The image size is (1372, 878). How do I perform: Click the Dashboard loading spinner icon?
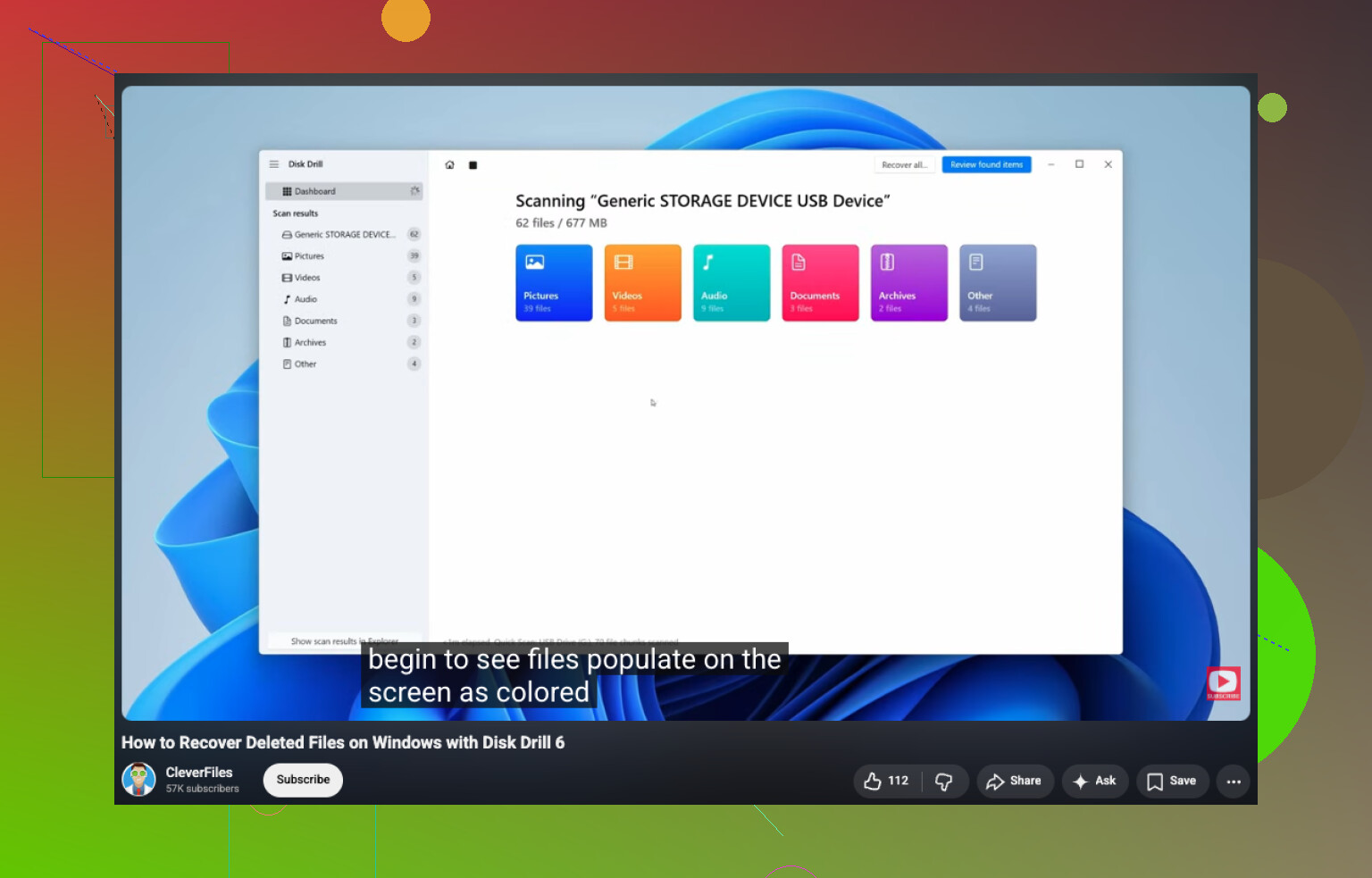414,191
